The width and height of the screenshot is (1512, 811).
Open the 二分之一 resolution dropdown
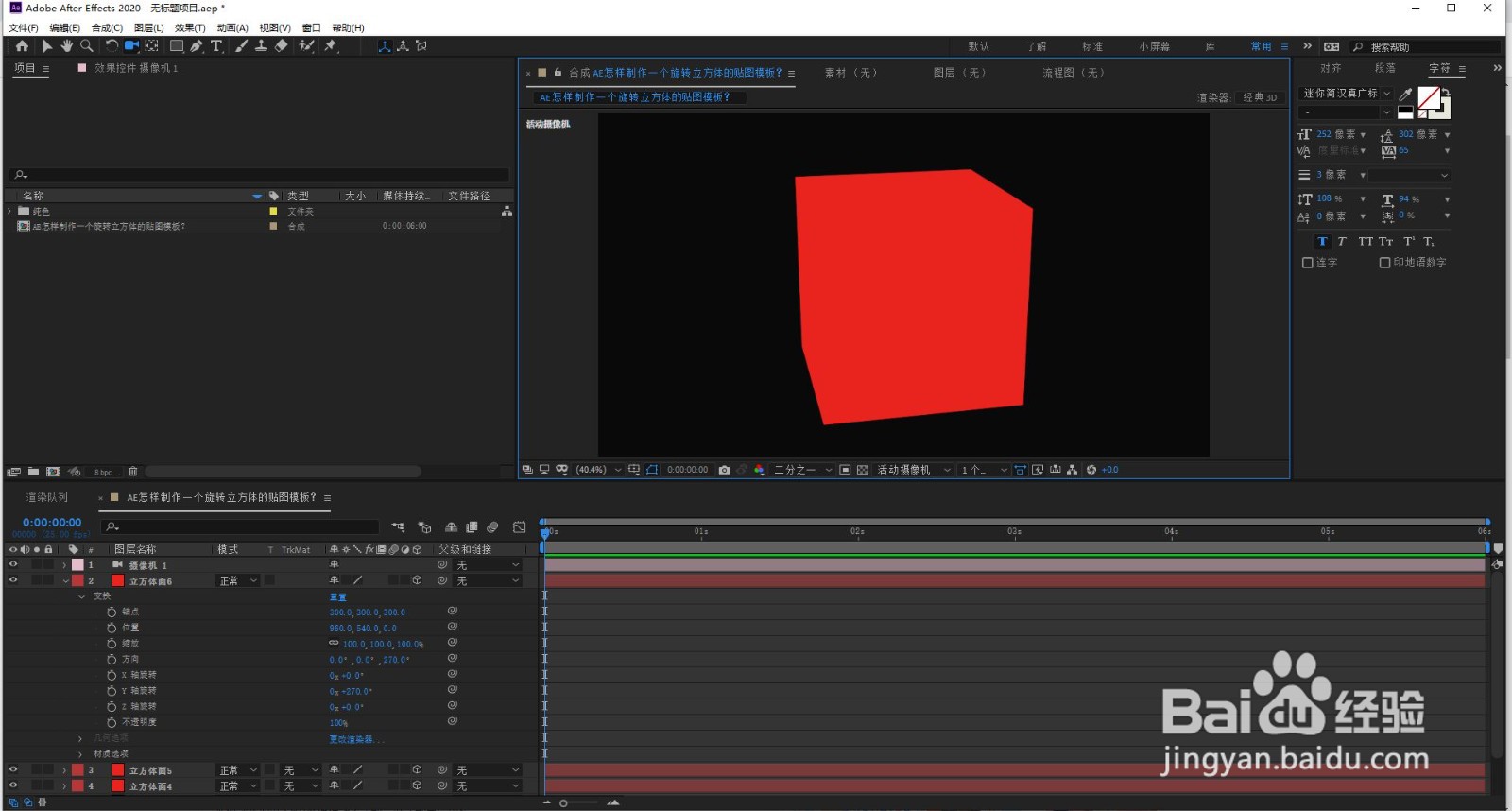[x=803, y=470]
